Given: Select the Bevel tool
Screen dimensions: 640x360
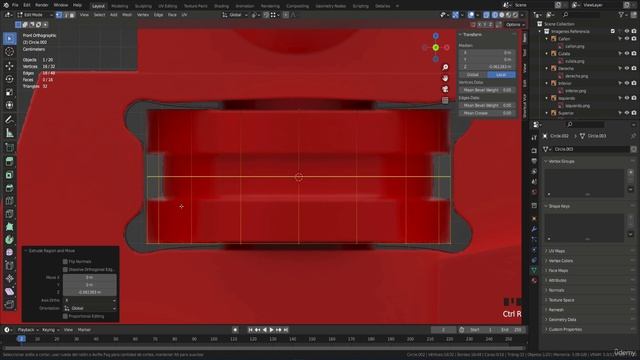Looking at the screenshot, I should click(x=9, y=188).
